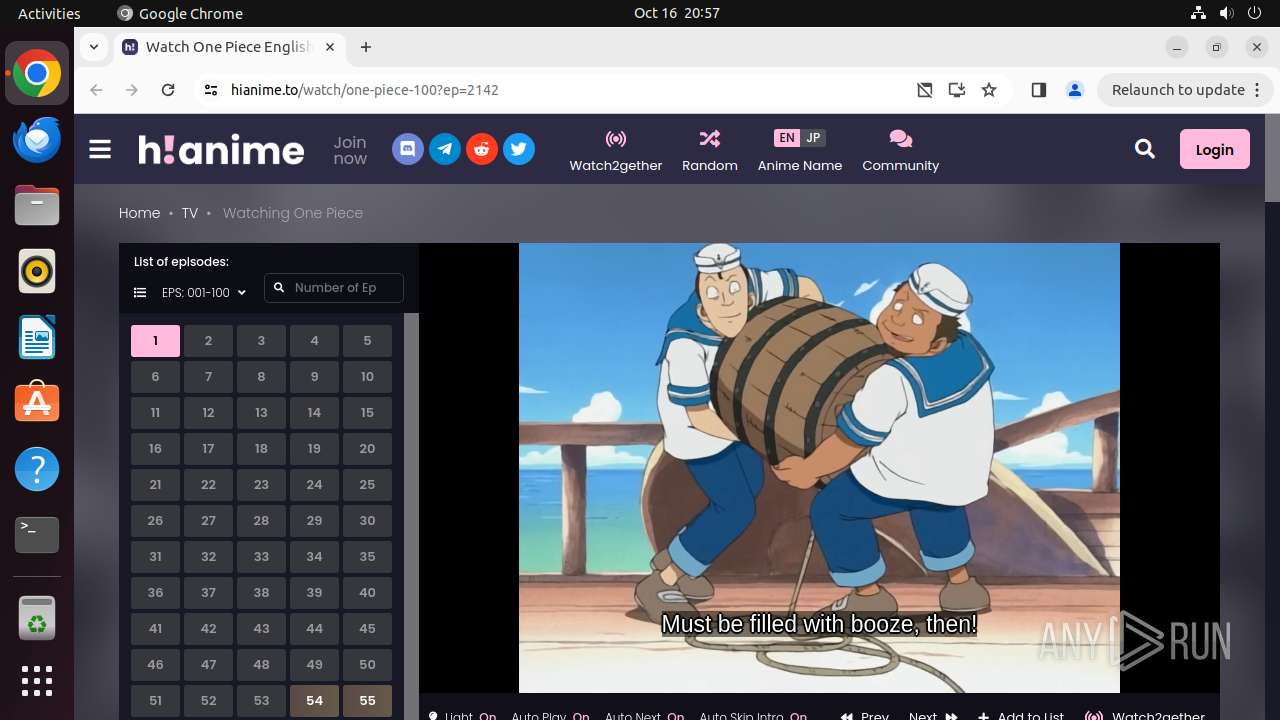Open the Telegram channel icon

pyautogui.click(x=445, y=149)
